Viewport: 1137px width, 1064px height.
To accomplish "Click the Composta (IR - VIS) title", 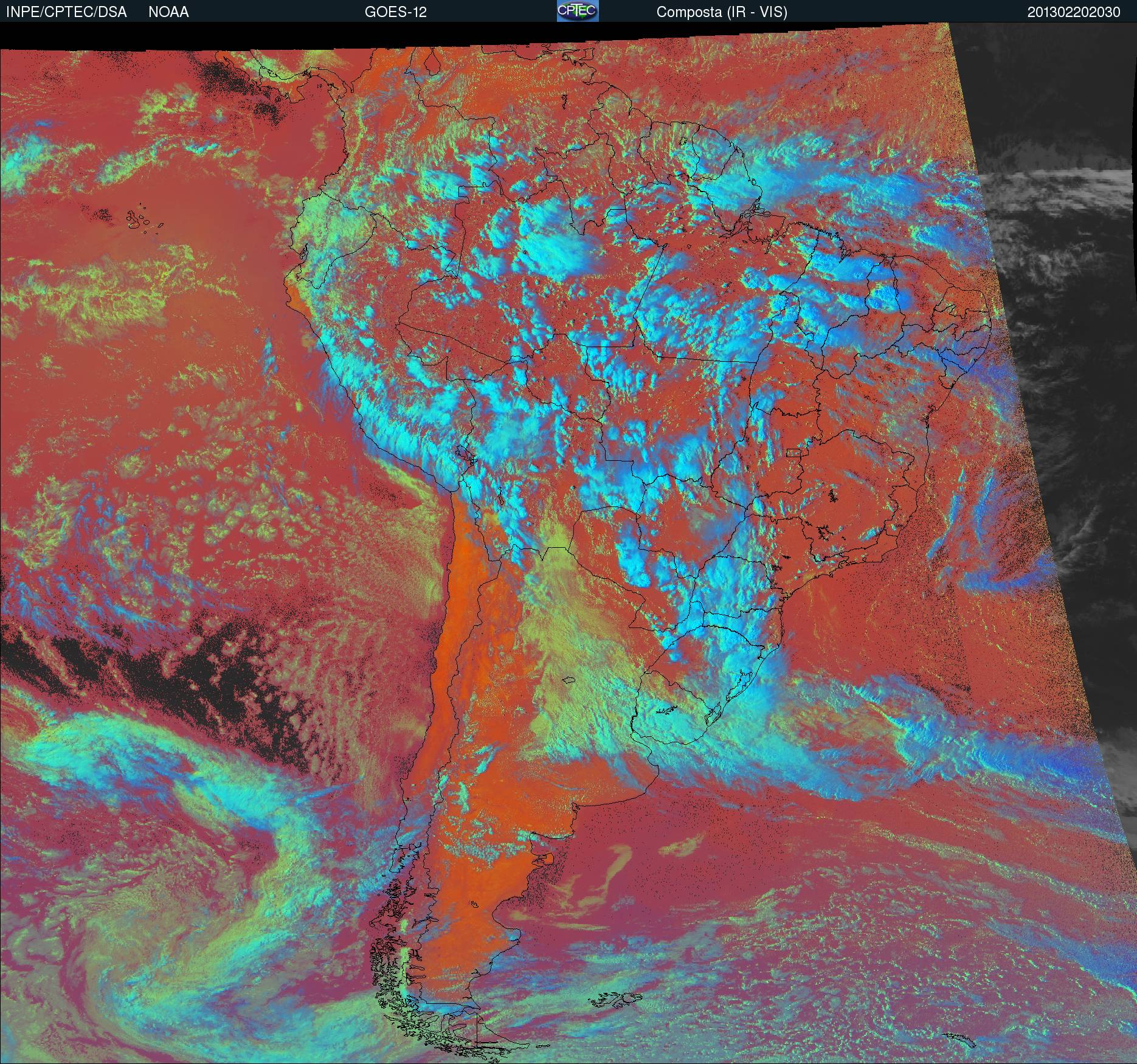I will (722, 12).
